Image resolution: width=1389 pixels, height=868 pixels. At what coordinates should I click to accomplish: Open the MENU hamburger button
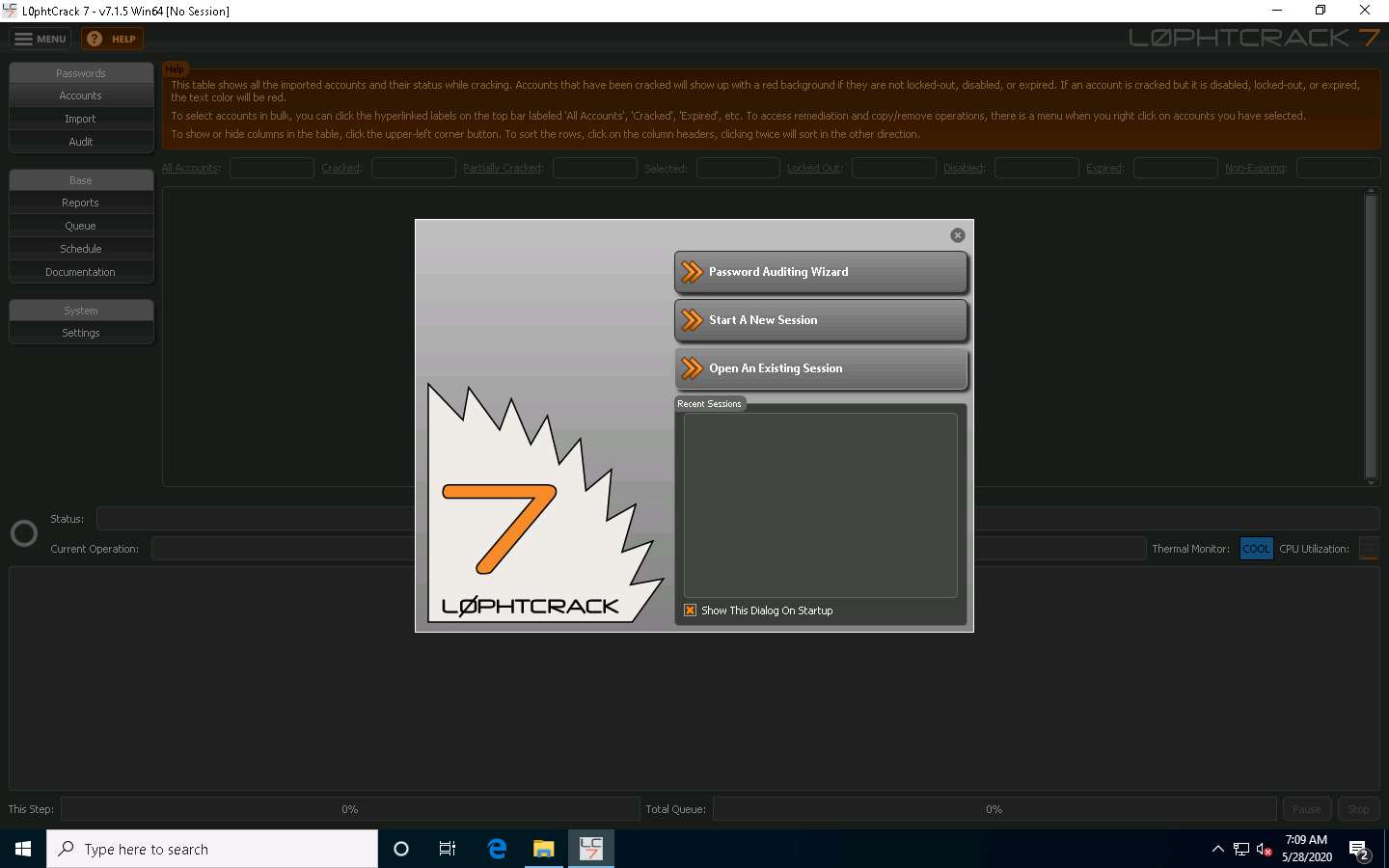[x=41, y=39]
